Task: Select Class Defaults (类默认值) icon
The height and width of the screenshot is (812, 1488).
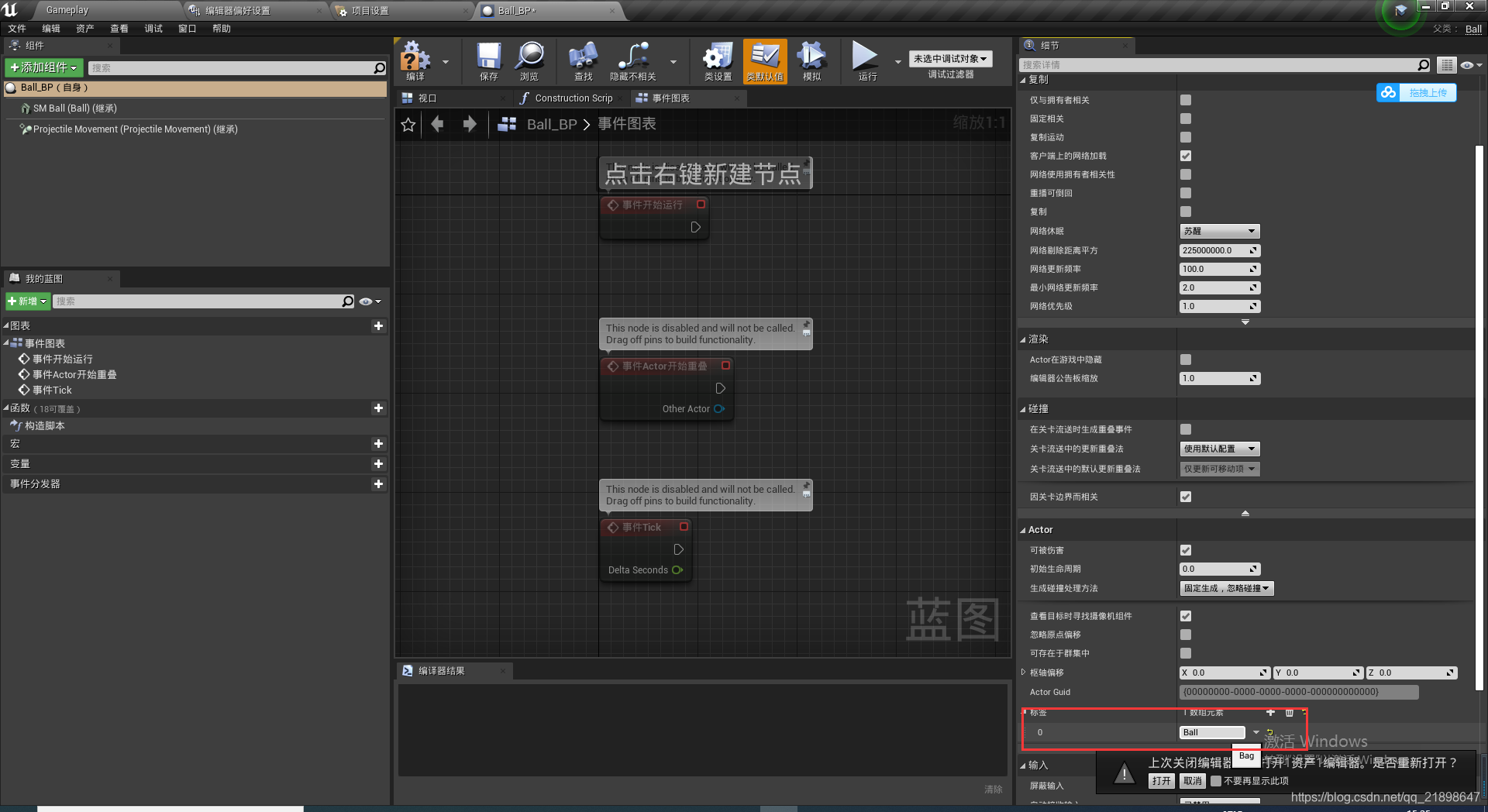Action: click(765, 60)
